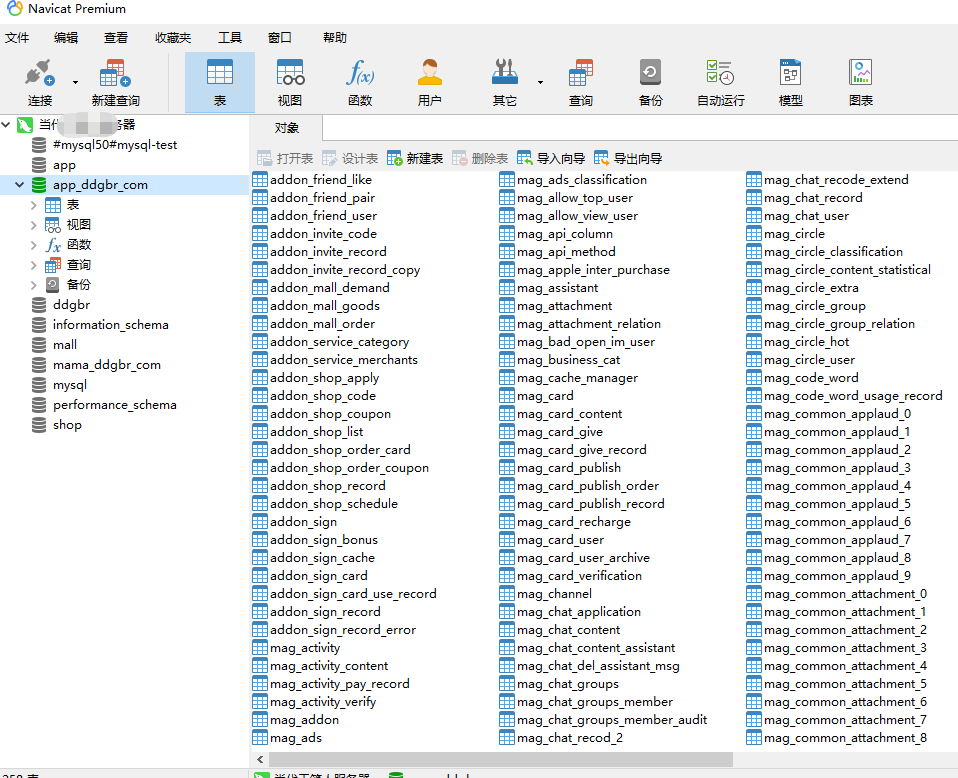Click the scroll left arrow of table list
Screen dimensions: 958x778
pyautogui.click(x=260, y=759)
